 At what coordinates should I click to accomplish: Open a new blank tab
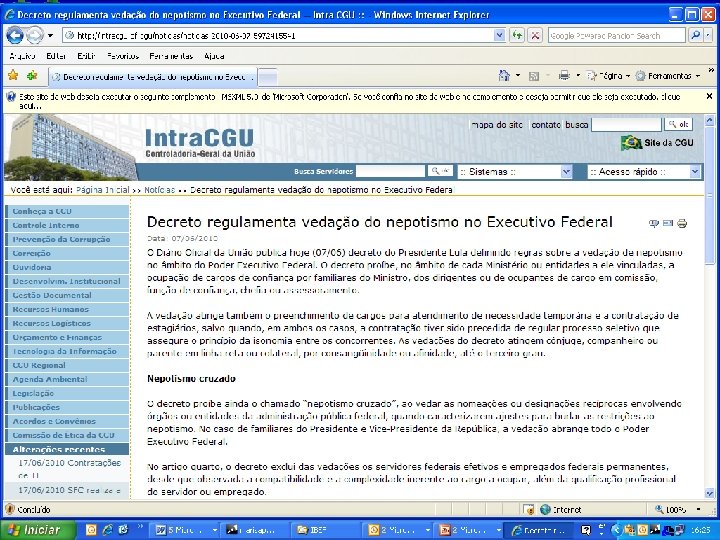point(268,77)
